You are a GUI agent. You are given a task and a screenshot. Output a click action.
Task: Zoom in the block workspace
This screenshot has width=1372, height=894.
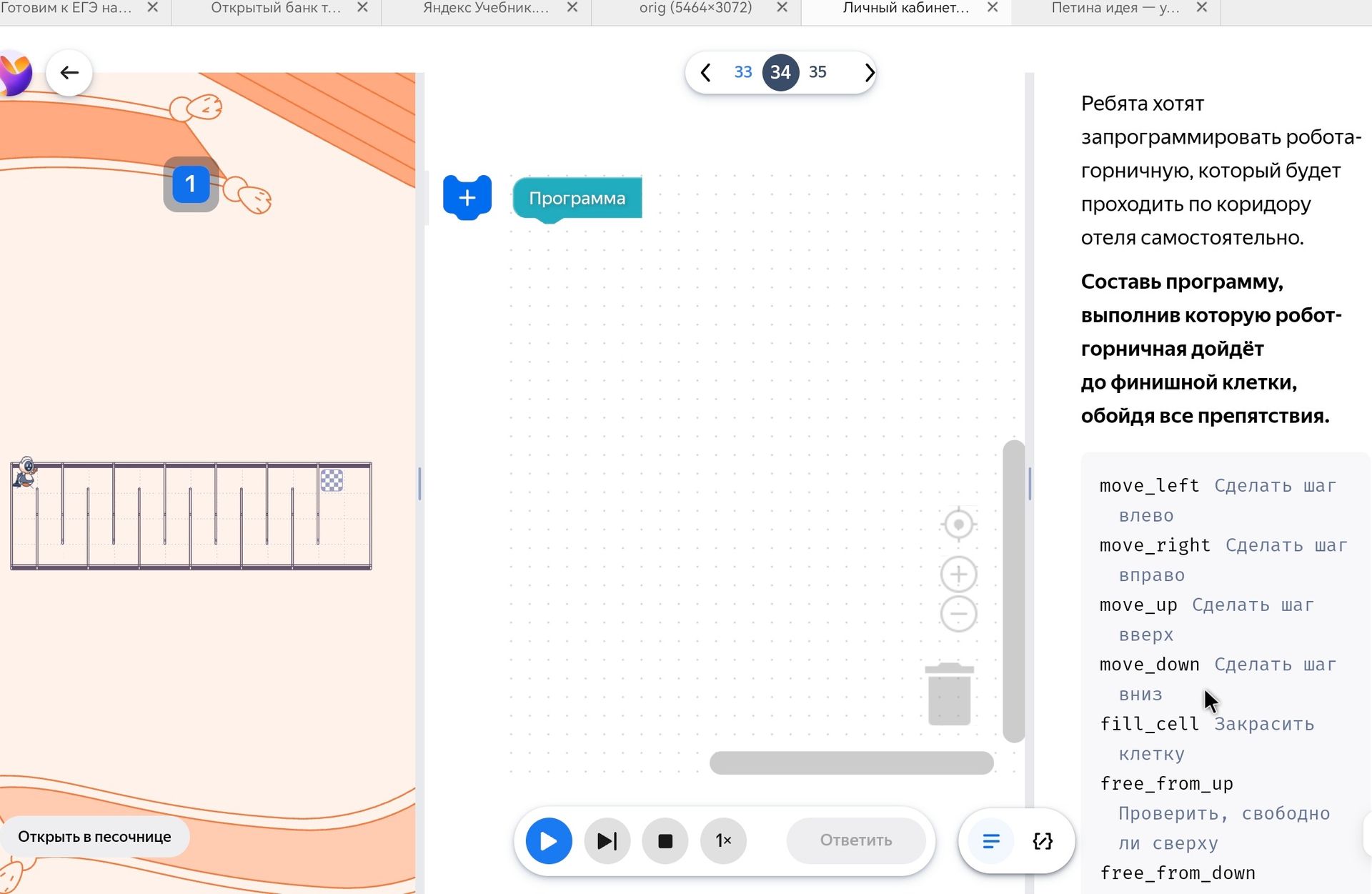(958, 574)
